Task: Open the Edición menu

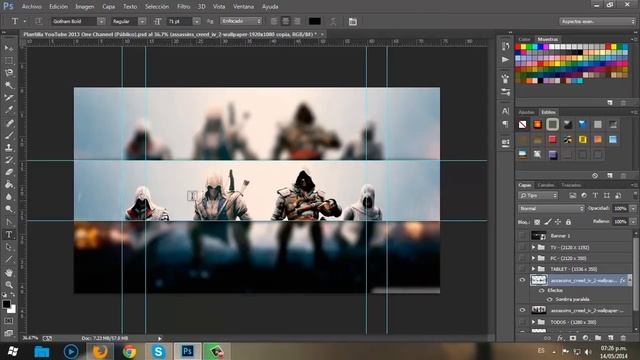Action: point(58,7)
